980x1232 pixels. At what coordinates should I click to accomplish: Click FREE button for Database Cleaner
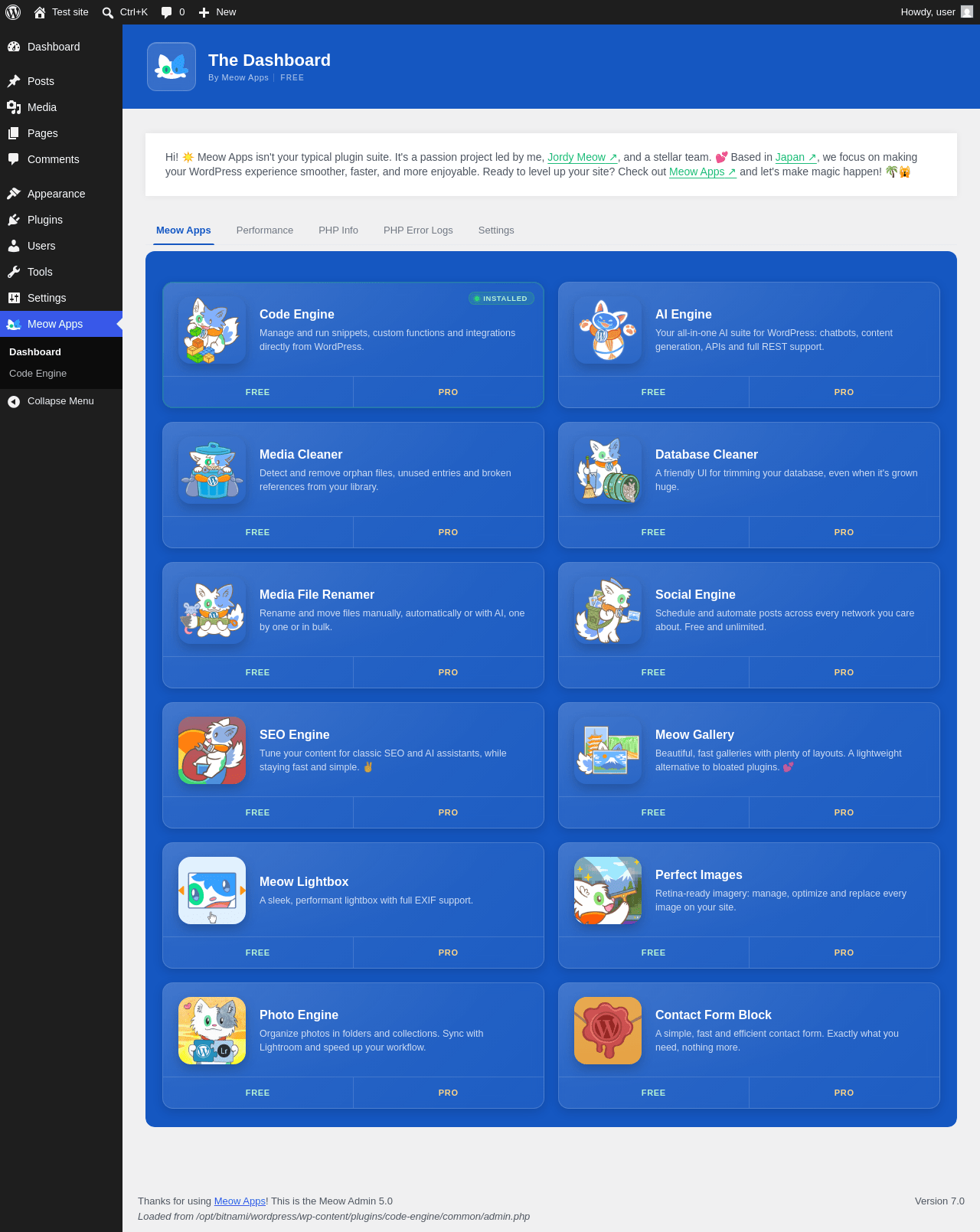[654, 532]
